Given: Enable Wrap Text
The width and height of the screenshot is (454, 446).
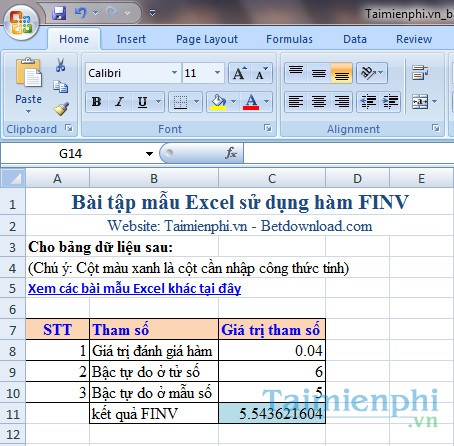Looking at the screenshot, I should pyautogui.click(x=420, y=72).
